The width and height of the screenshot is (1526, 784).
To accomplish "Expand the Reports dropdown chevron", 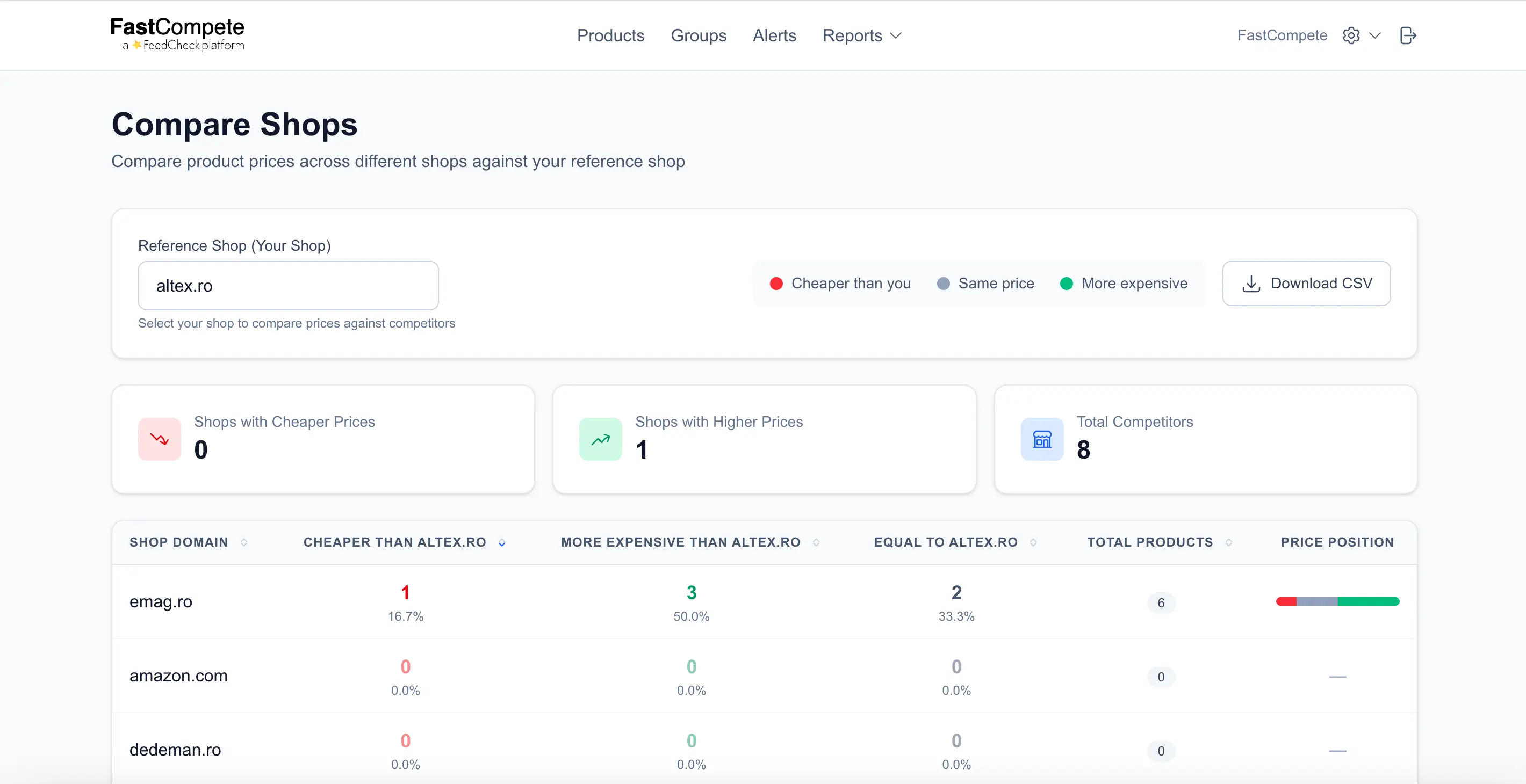I will 896,35.
